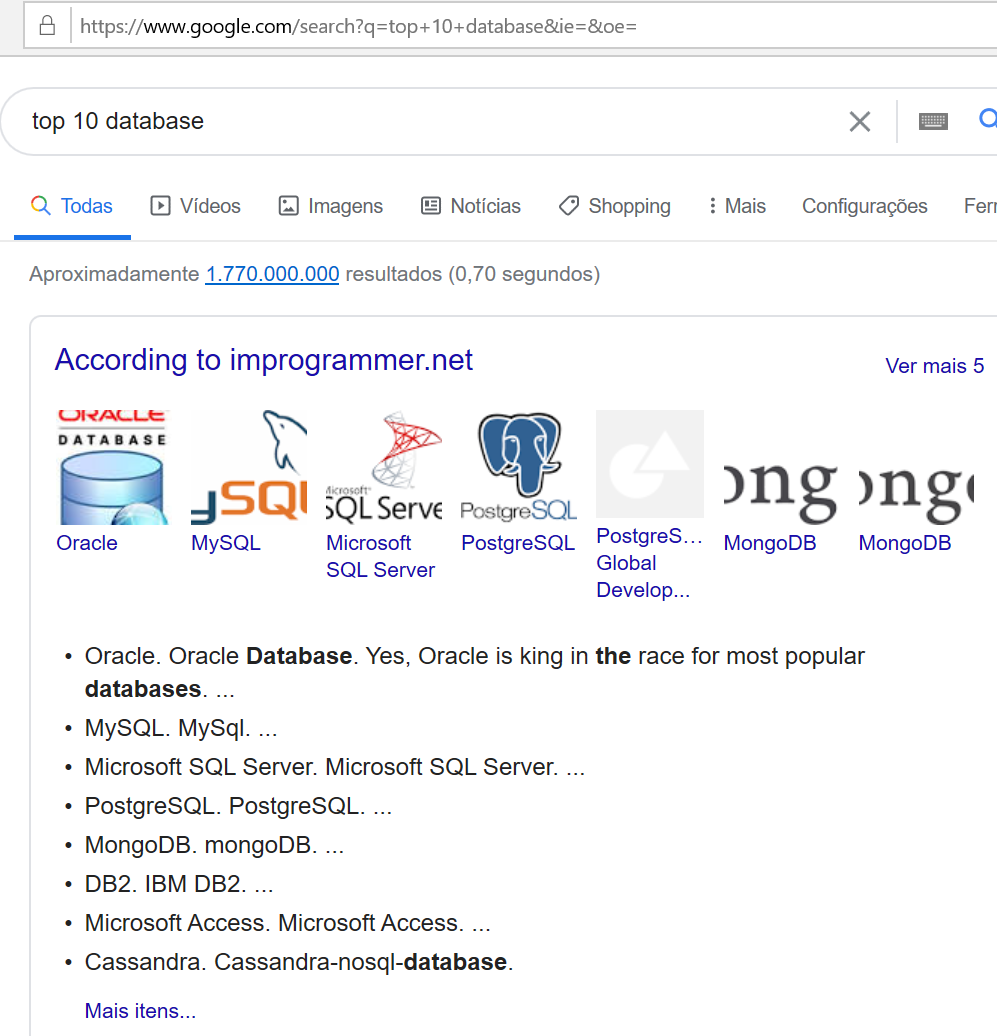Image resolution: width=997 pixels, height=1036 pixels.
Task: Click the PostgreSQL elephant logo thumbnail
Action: [519, 467]
